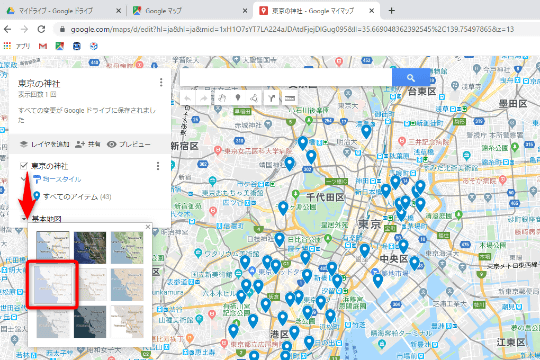This screenshot has width=540, height=360.
Task: Open a new browser tab
Action: click(391, 11)
